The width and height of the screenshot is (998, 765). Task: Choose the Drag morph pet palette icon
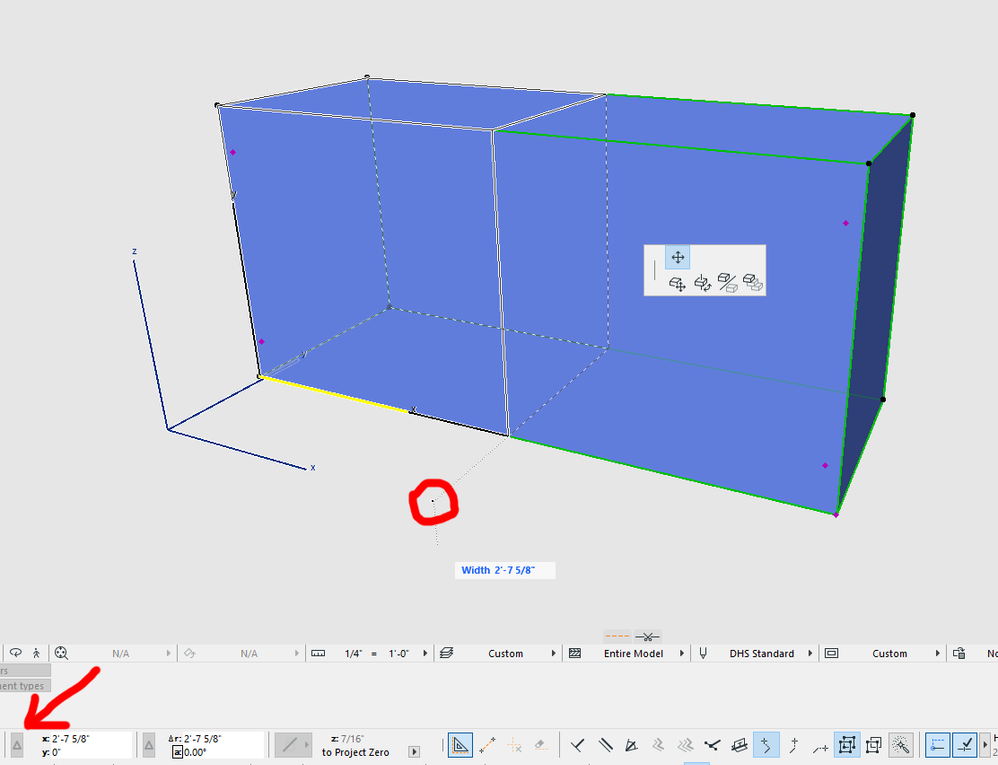[677, 285]
